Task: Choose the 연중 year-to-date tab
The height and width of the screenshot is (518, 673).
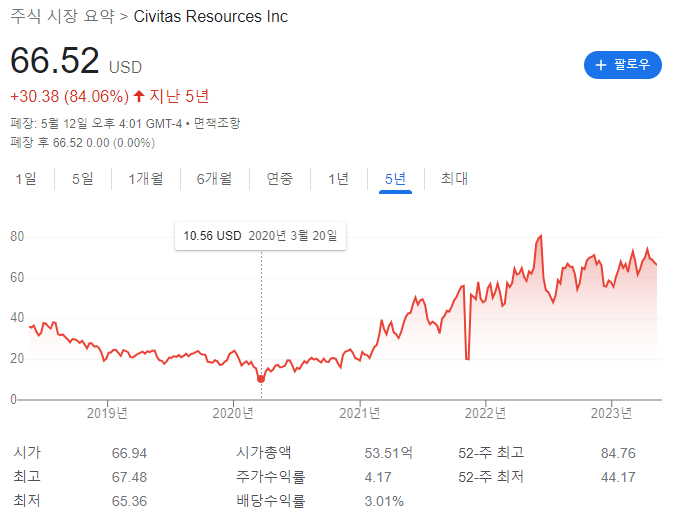Action: click(x=279, y=179)
